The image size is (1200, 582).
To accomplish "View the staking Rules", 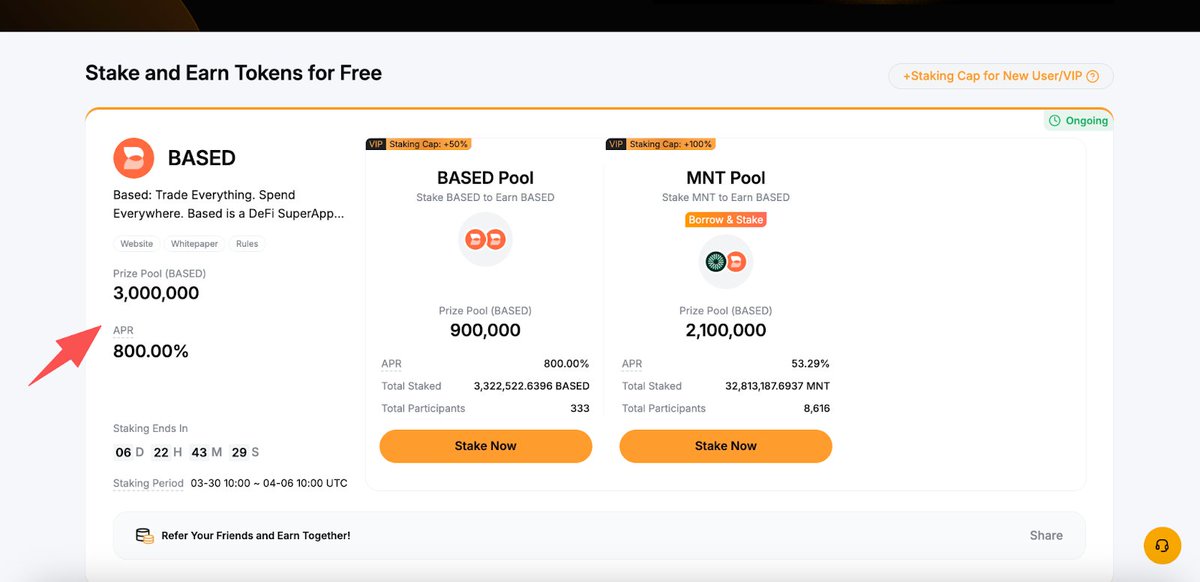I will 247,244.
